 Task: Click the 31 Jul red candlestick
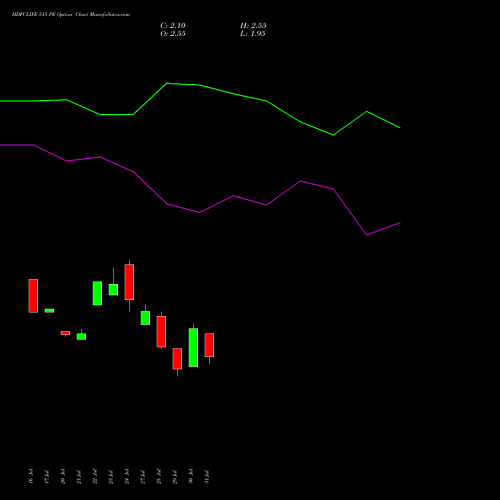coord(209,345)
